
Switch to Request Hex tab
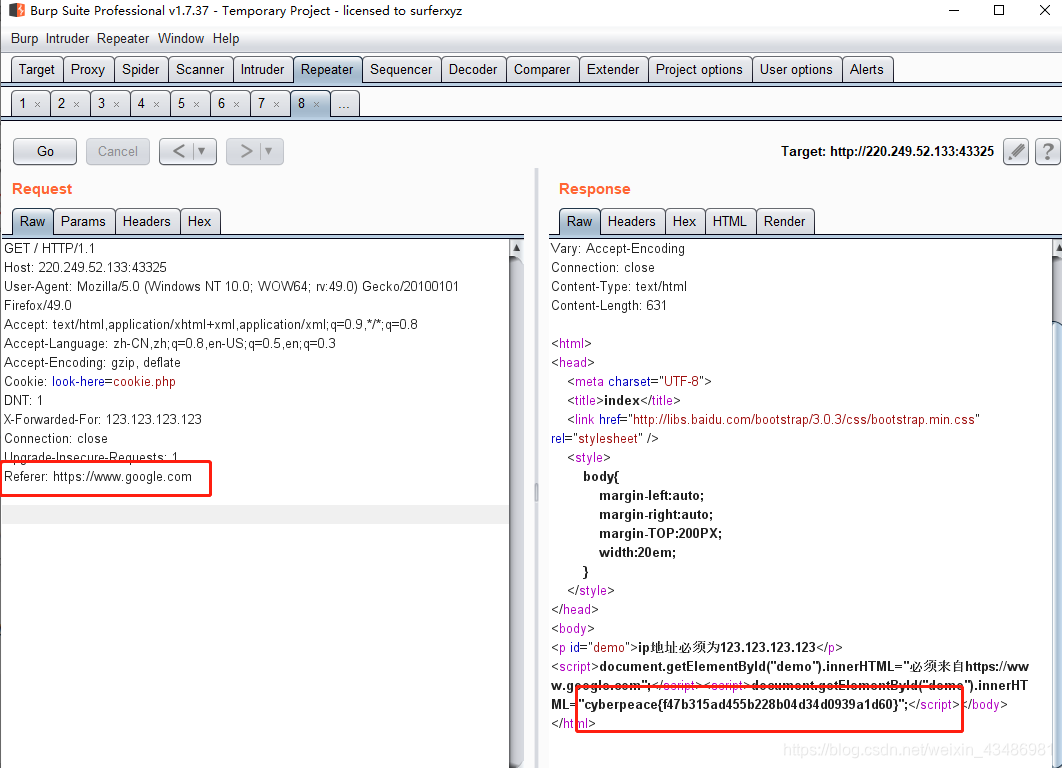point(199,221)
